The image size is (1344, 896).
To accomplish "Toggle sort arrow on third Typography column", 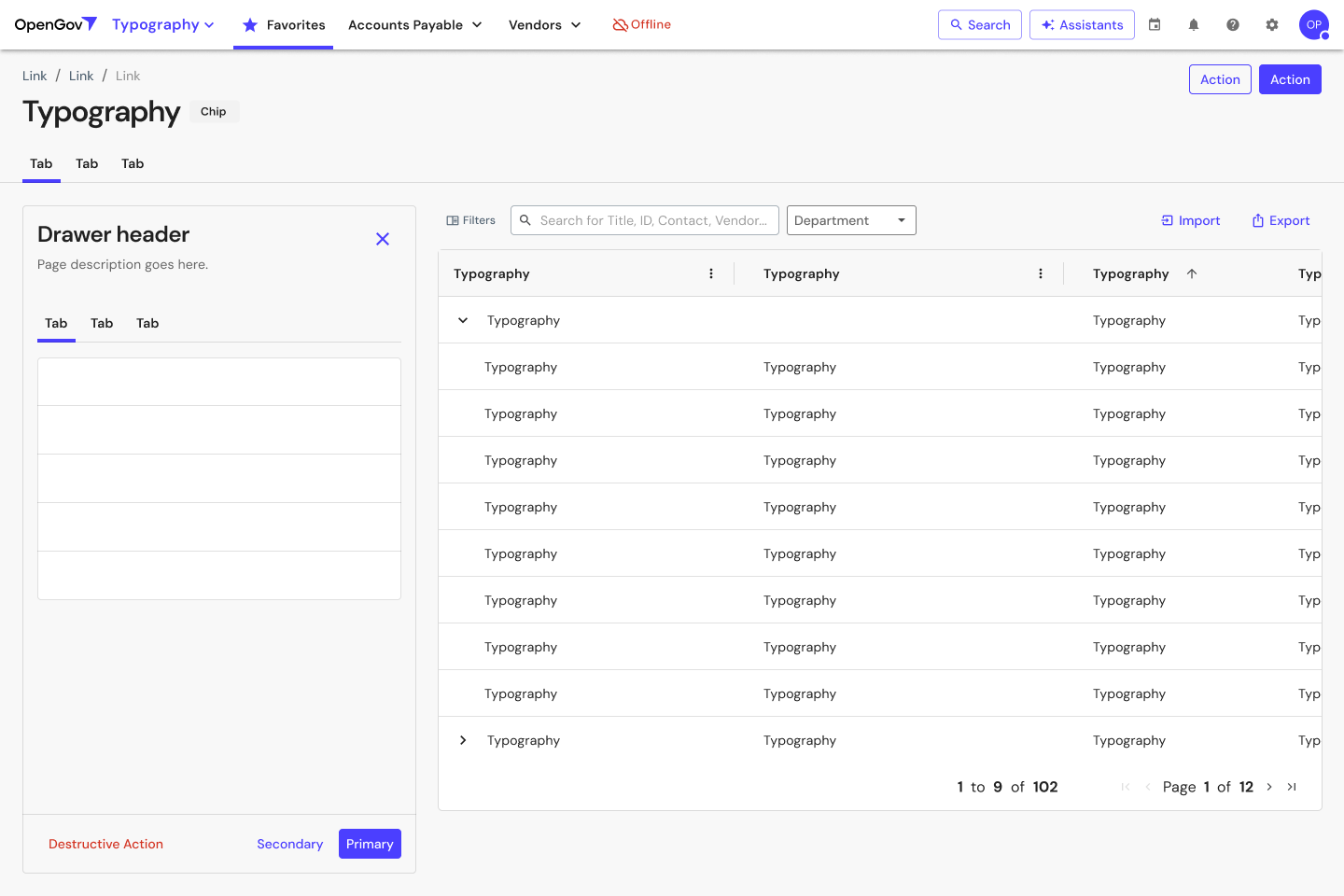I will tap(1192, 273).
